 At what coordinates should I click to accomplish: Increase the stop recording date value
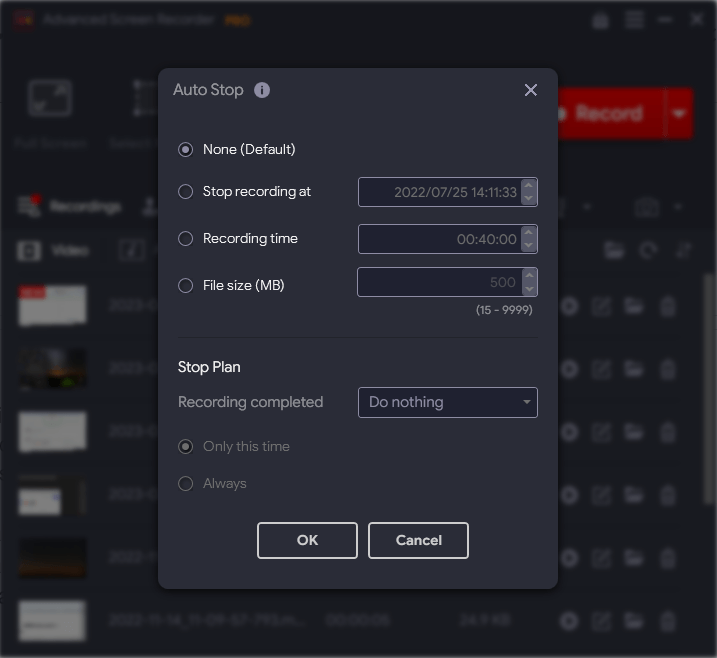tap(529, 186)
